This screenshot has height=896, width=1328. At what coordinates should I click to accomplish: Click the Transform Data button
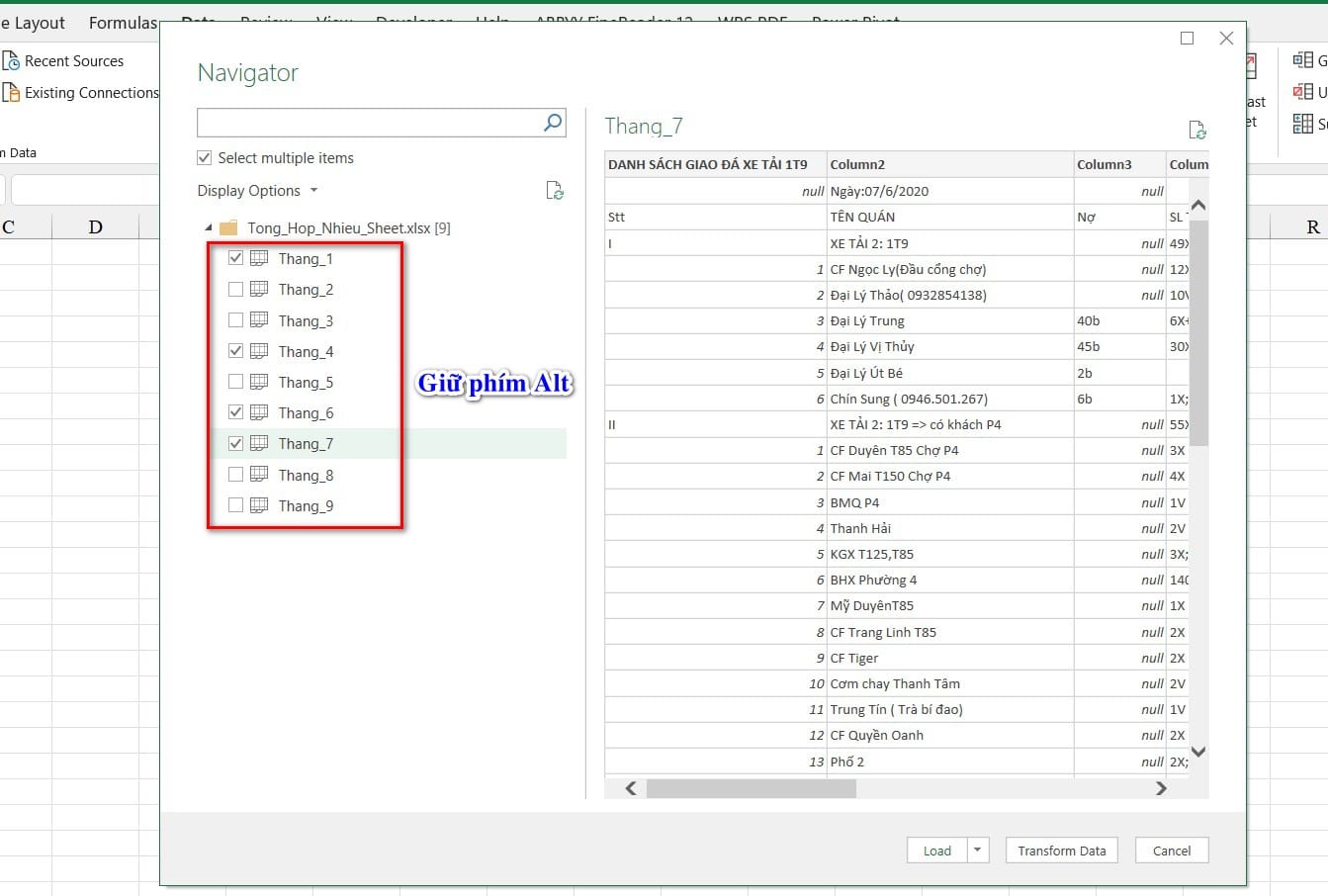(x=1061, y=851)
